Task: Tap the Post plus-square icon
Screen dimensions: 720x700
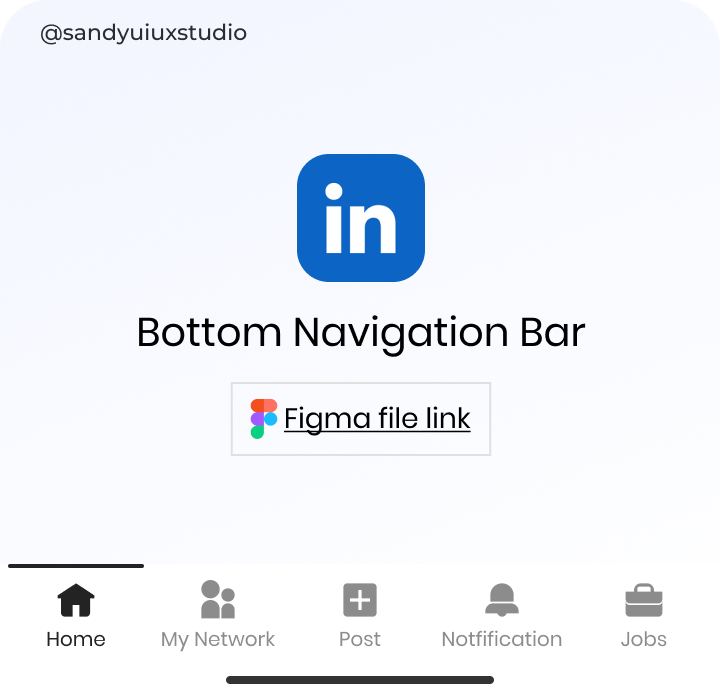Action: 360,600
